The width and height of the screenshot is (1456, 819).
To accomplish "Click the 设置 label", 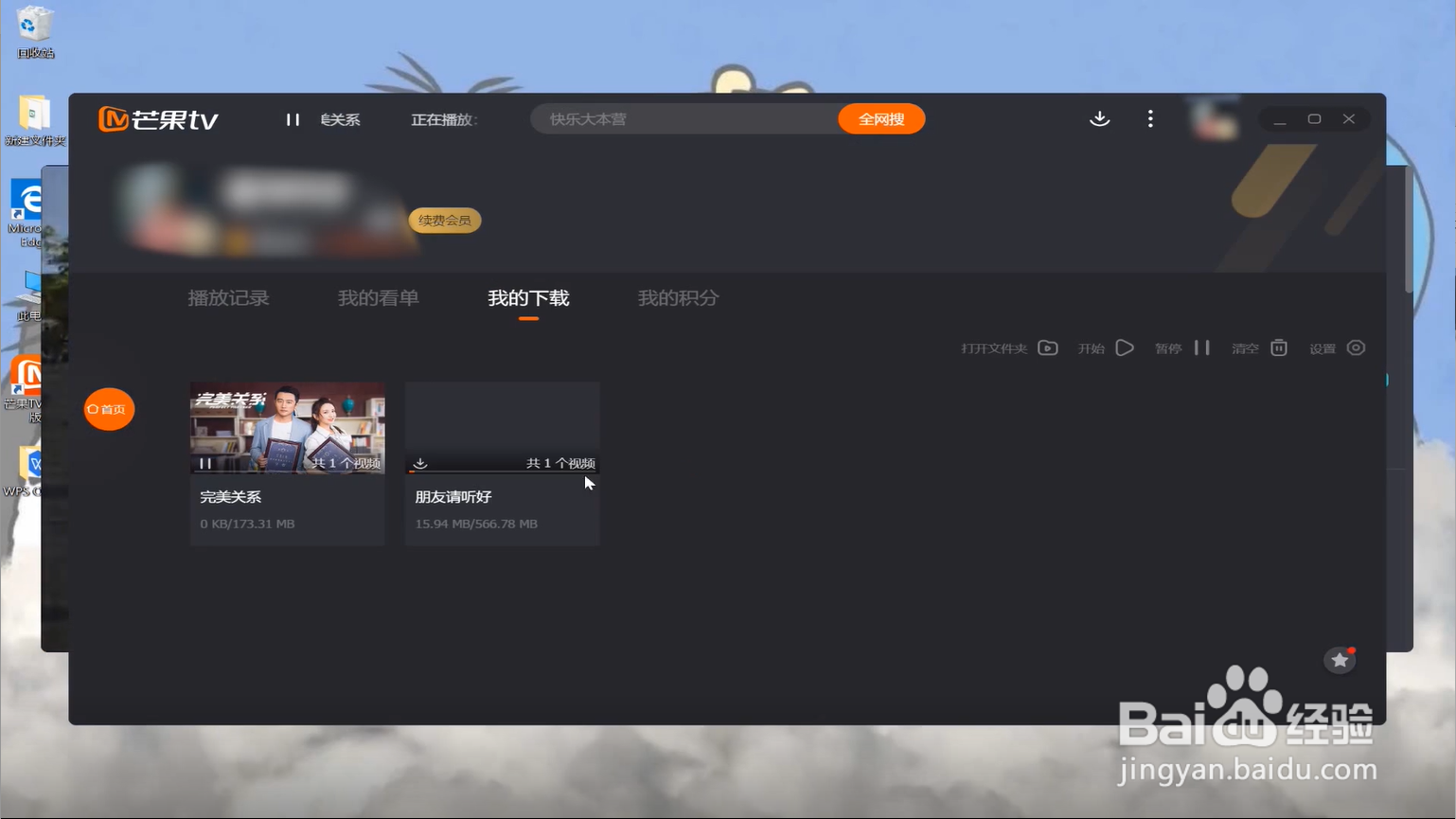I will tap(1323, 348).
